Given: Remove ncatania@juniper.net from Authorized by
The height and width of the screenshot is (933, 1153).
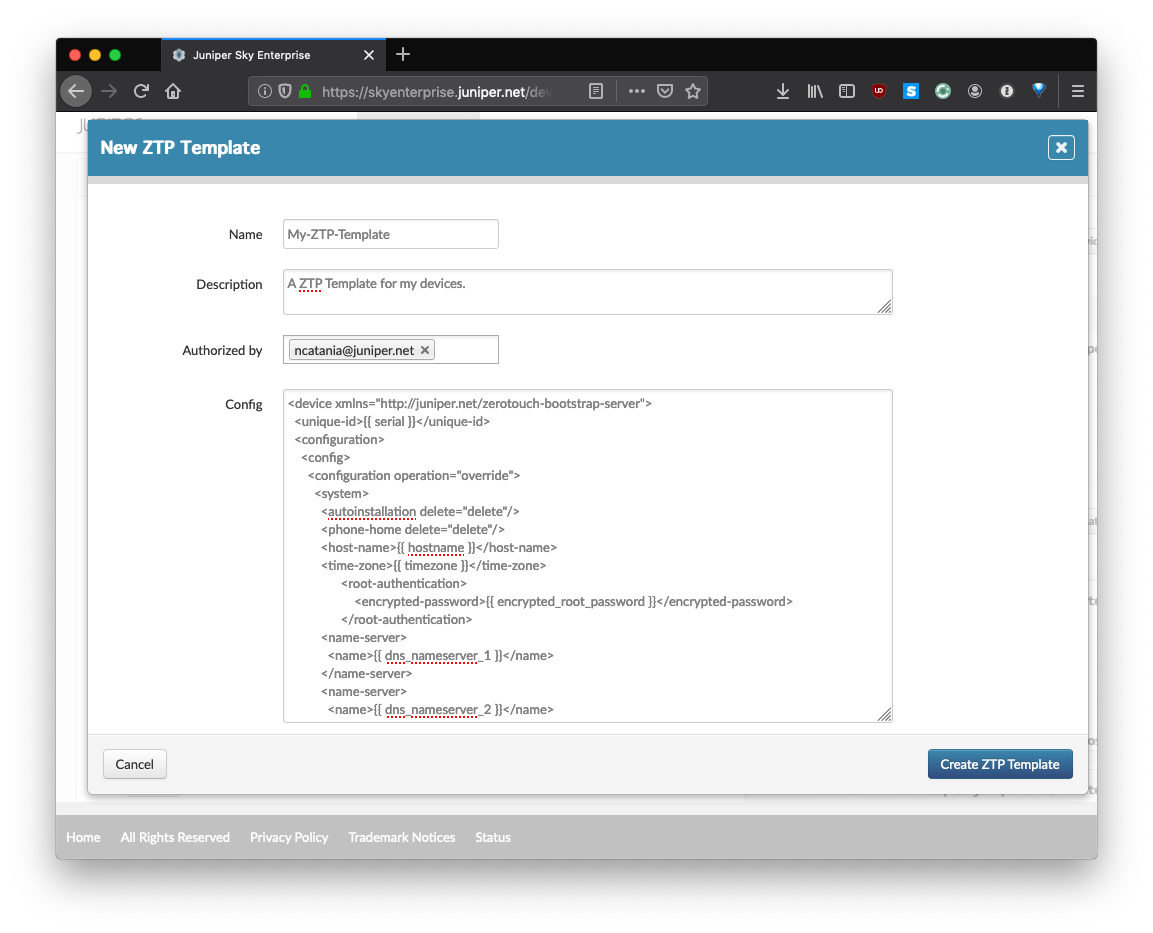Looking at the screenshot, I should coord(425,350).
